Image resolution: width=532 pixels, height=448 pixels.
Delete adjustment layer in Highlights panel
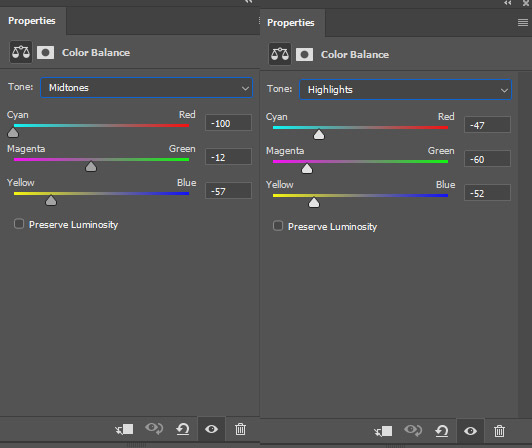[x=499, y=431]
